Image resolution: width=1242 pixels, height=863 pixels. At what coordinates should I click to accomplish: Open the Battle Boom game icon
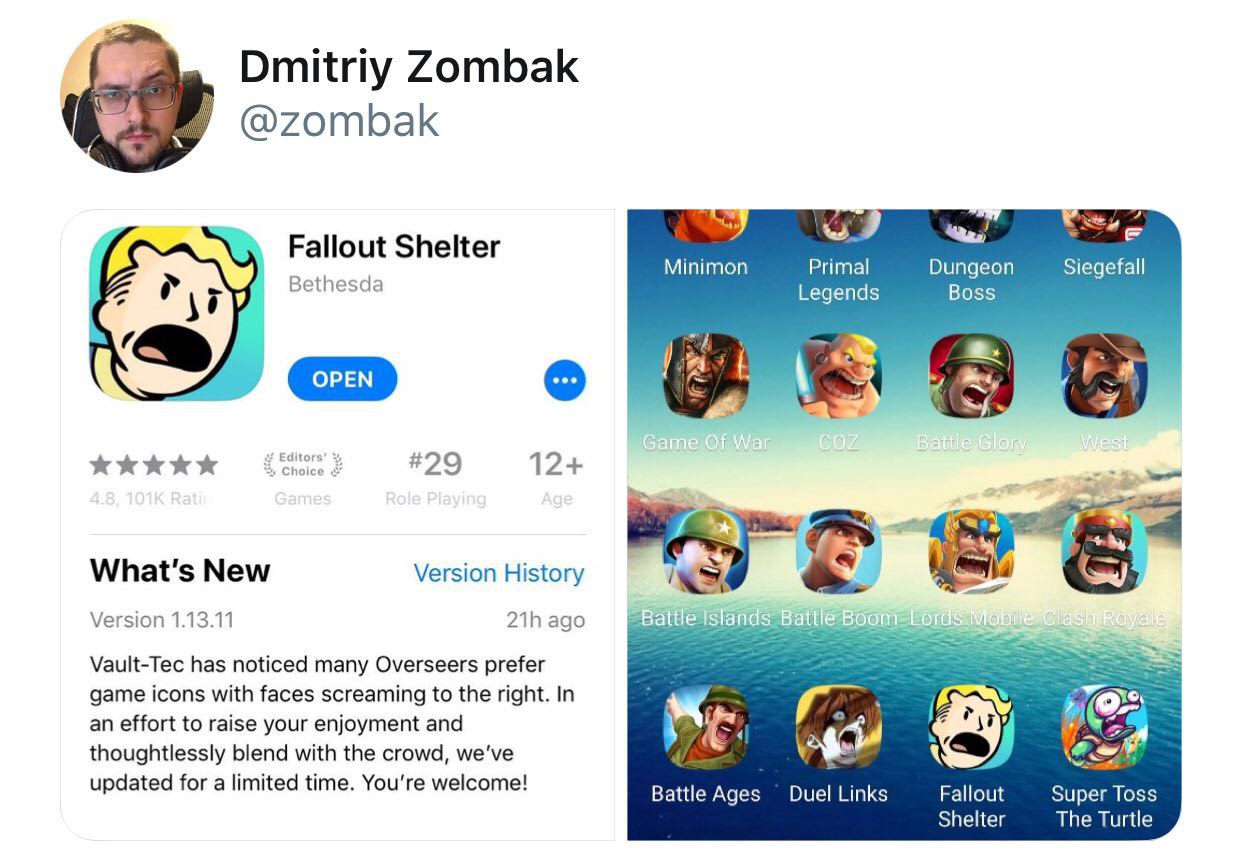[838, 551]
